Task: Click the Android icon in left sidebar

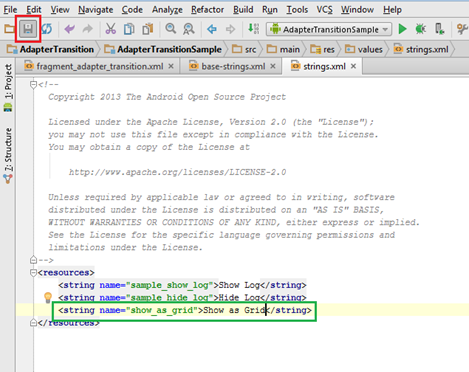Action: pos(8,108)
